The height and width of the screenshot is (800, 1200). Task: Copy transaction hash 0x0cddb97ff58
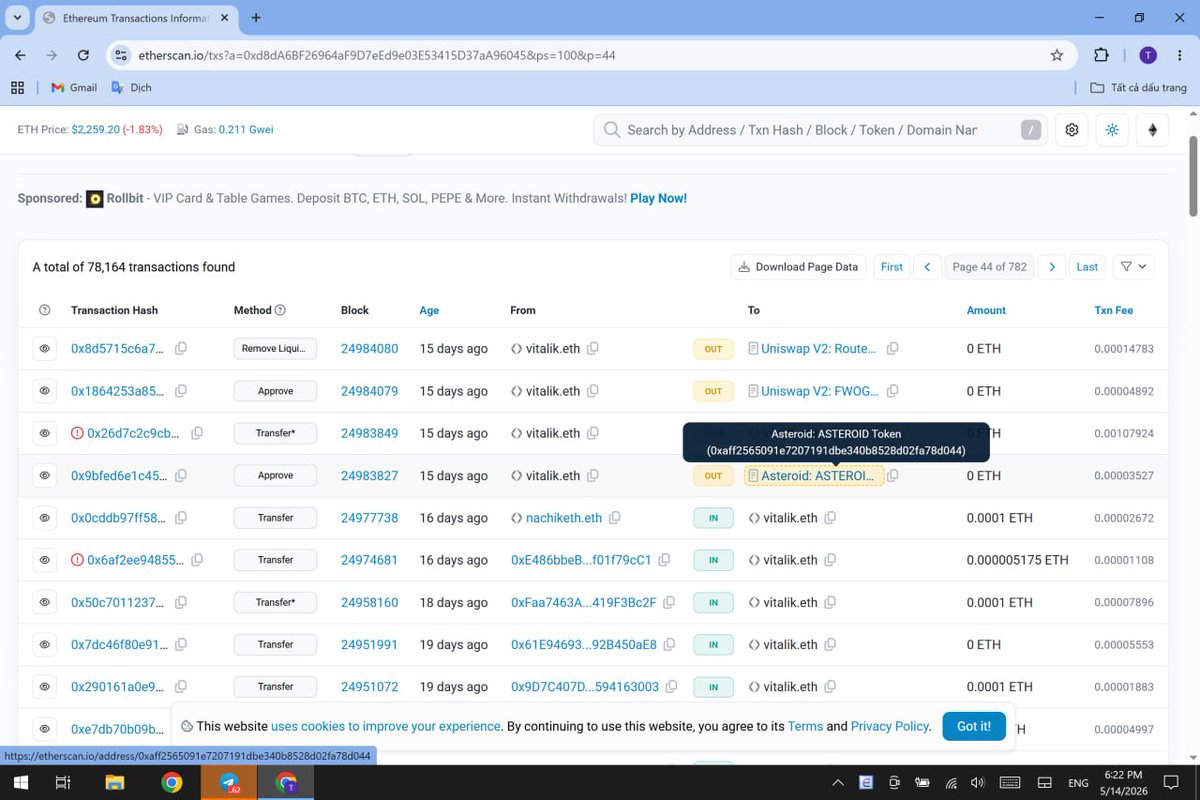point(181,518)
